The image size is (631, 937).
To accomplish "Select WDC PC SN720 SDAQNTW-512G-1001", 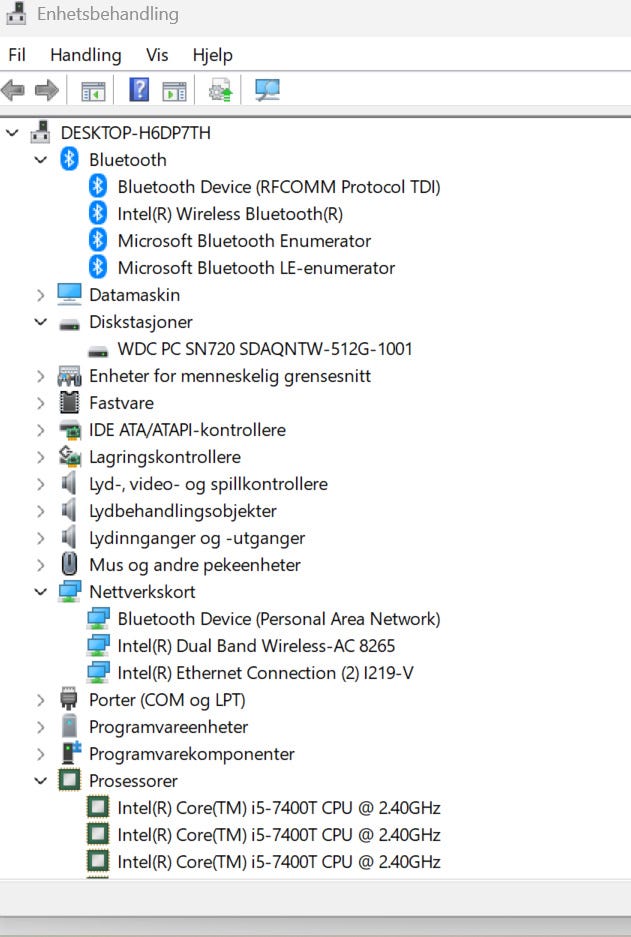I will 265,348.
